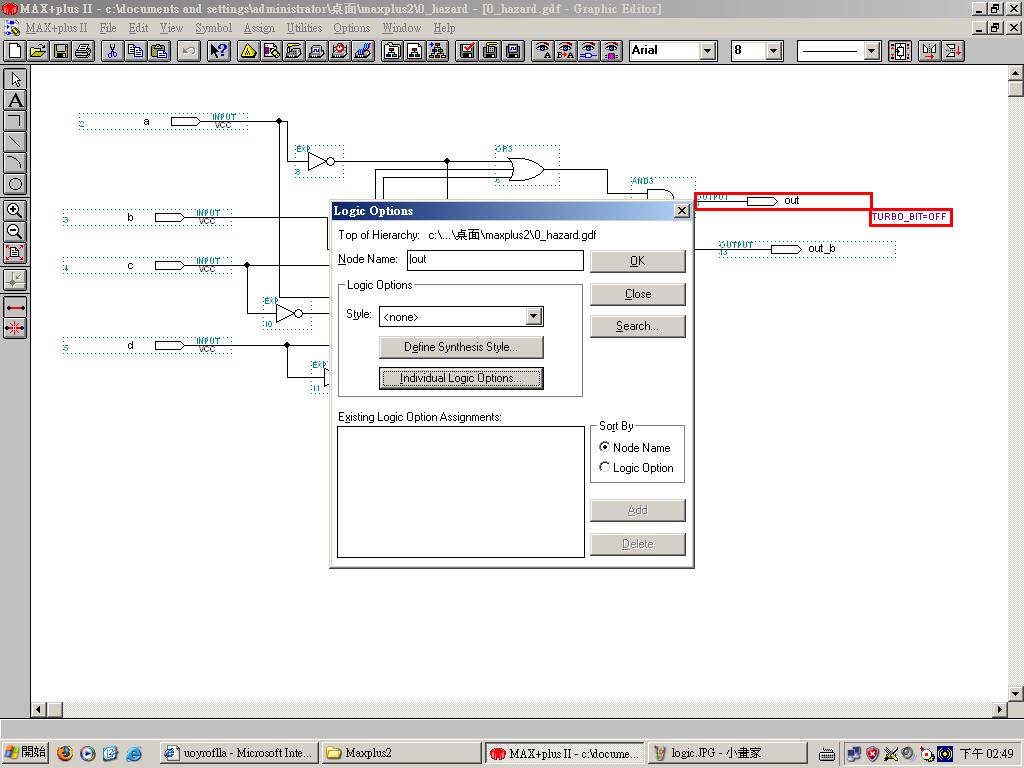Image resolution: width=1024 pixels, height=768 pixels.
Task: Open the File menu
Action: pyautogui.click(x=108, y=28)
